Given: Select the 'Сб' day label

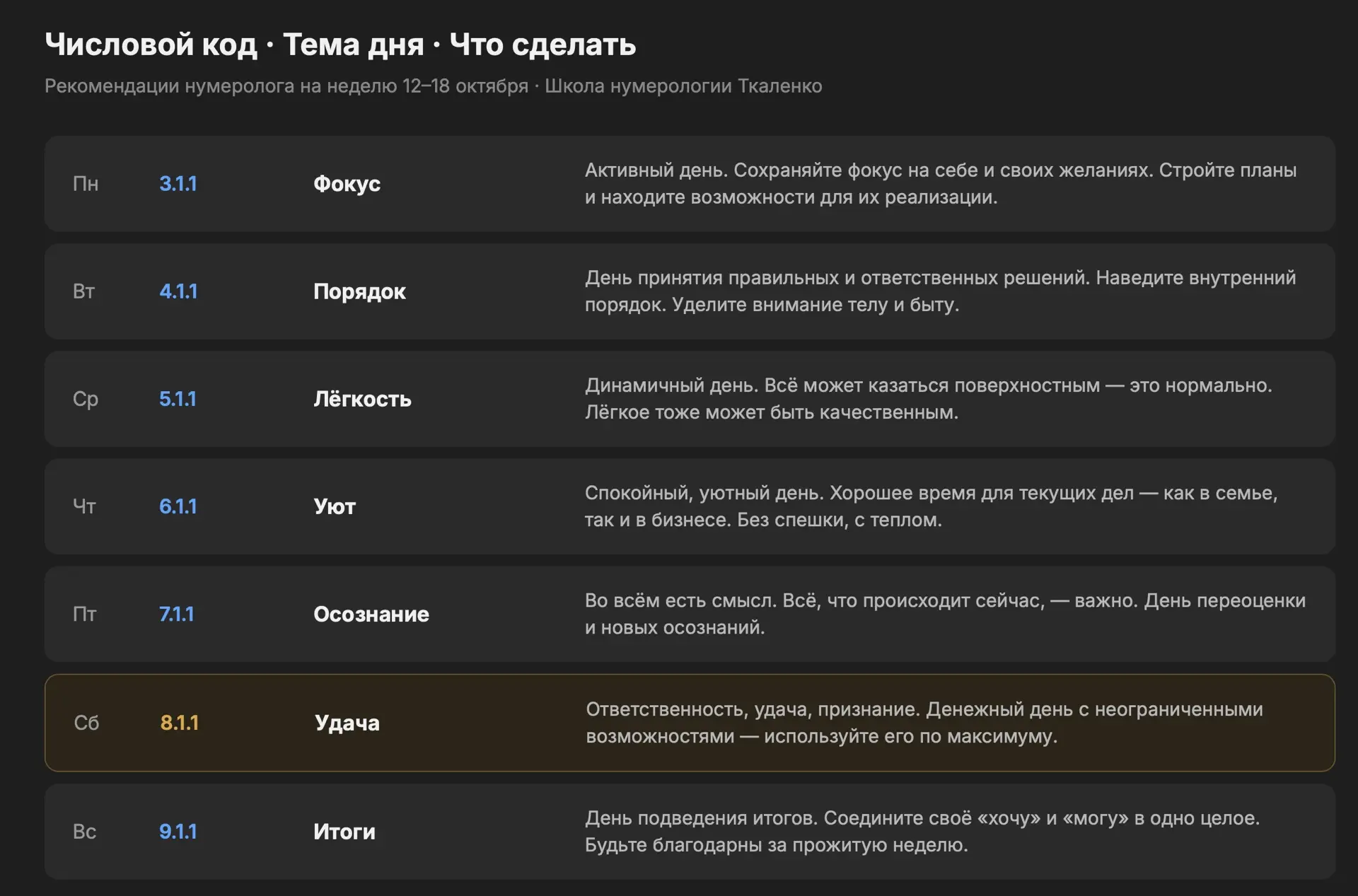Looking at the screenshot, I should point(86,723).
